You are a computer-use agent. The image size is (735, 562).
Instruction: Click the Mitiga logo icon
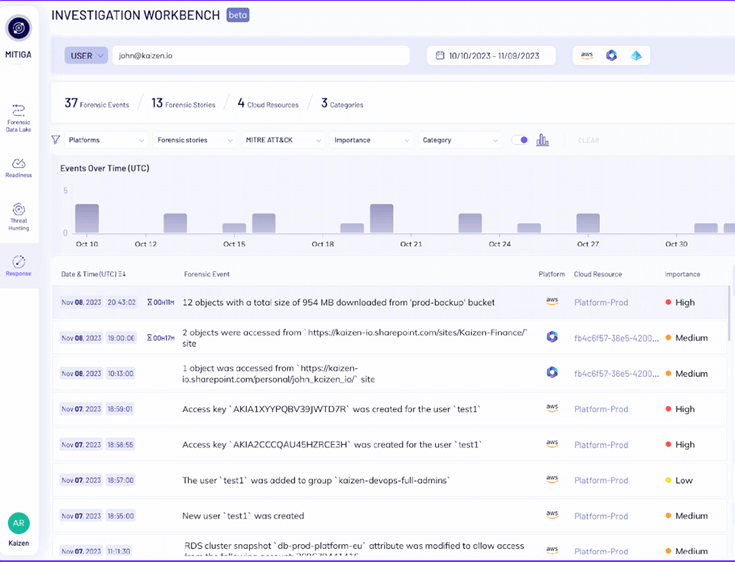pos(19,28)
